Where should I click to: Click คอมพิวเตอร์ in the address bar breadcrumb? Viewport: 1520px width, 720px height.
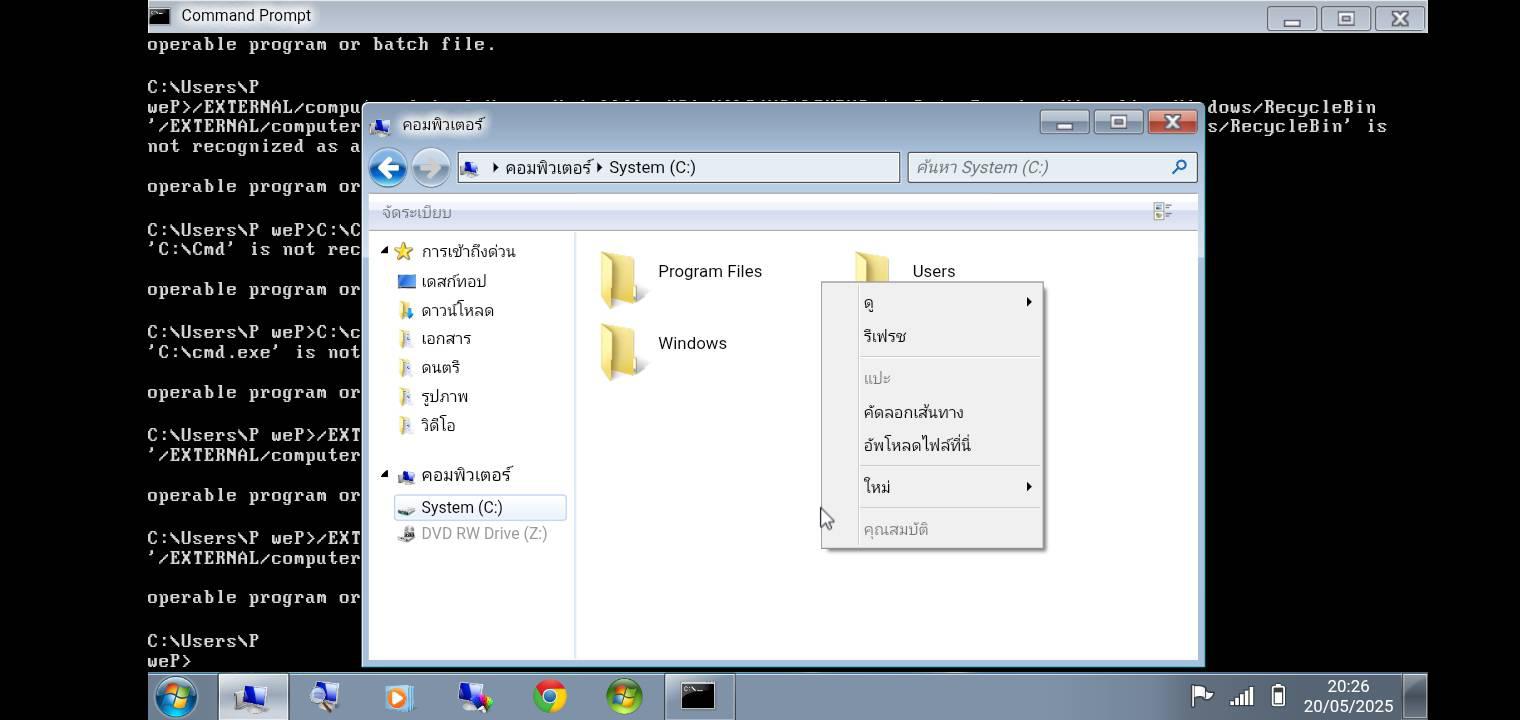(x=548, y=167)
